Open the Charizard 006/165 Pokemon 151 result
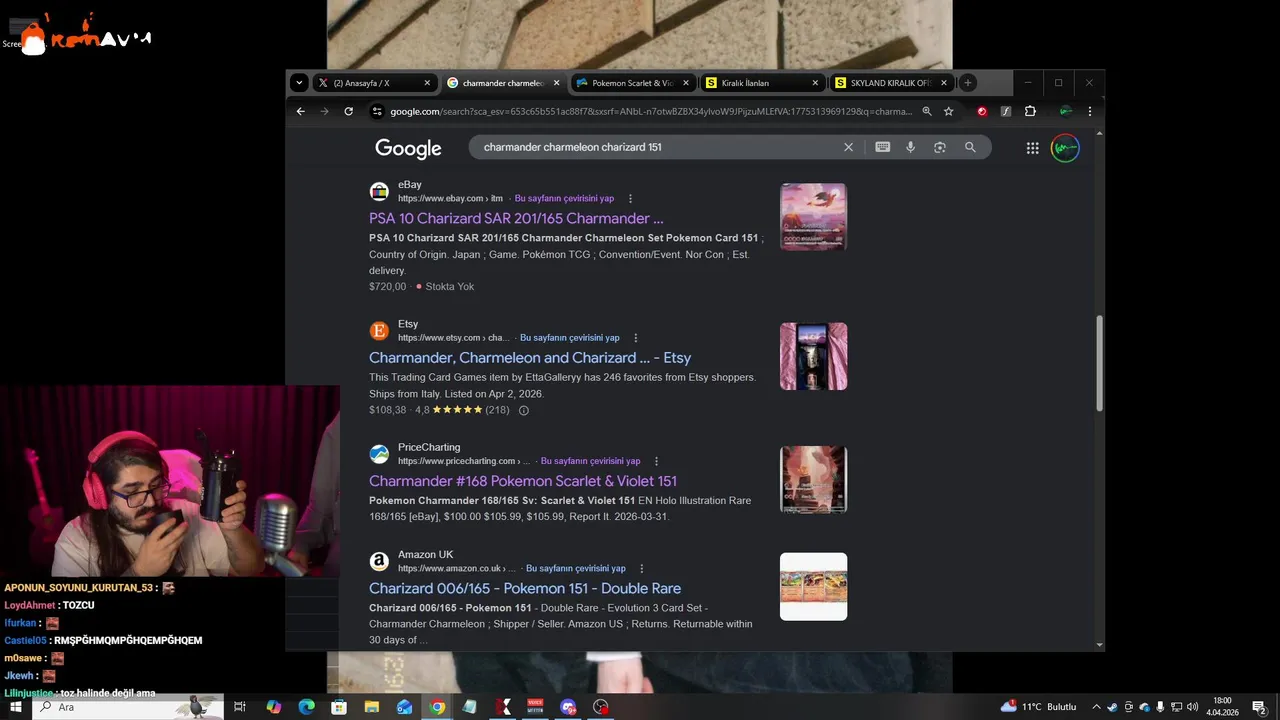 click(525, 588)
